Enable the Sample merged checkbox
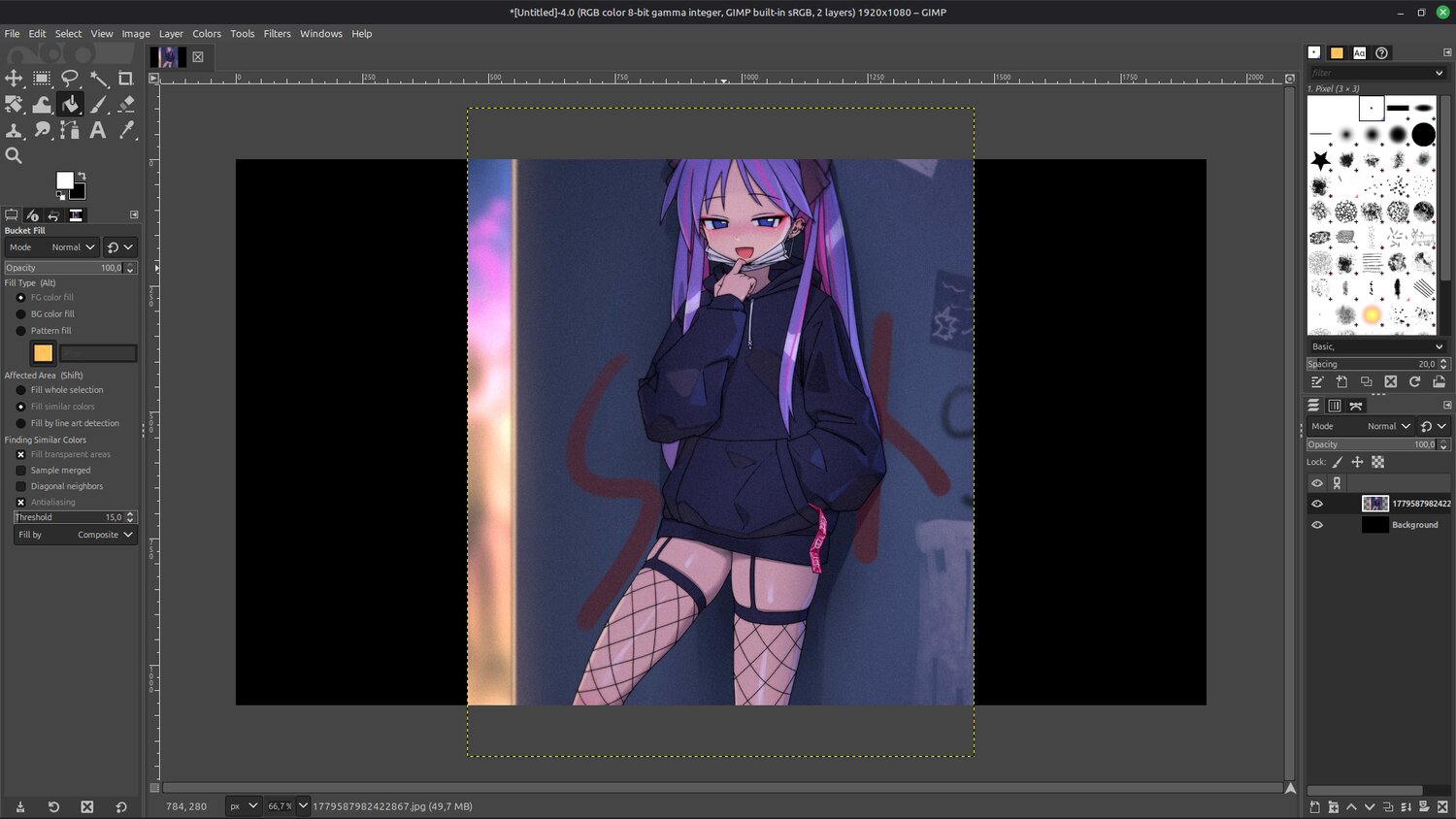The image size is (1456, 819). coord(20,471)
